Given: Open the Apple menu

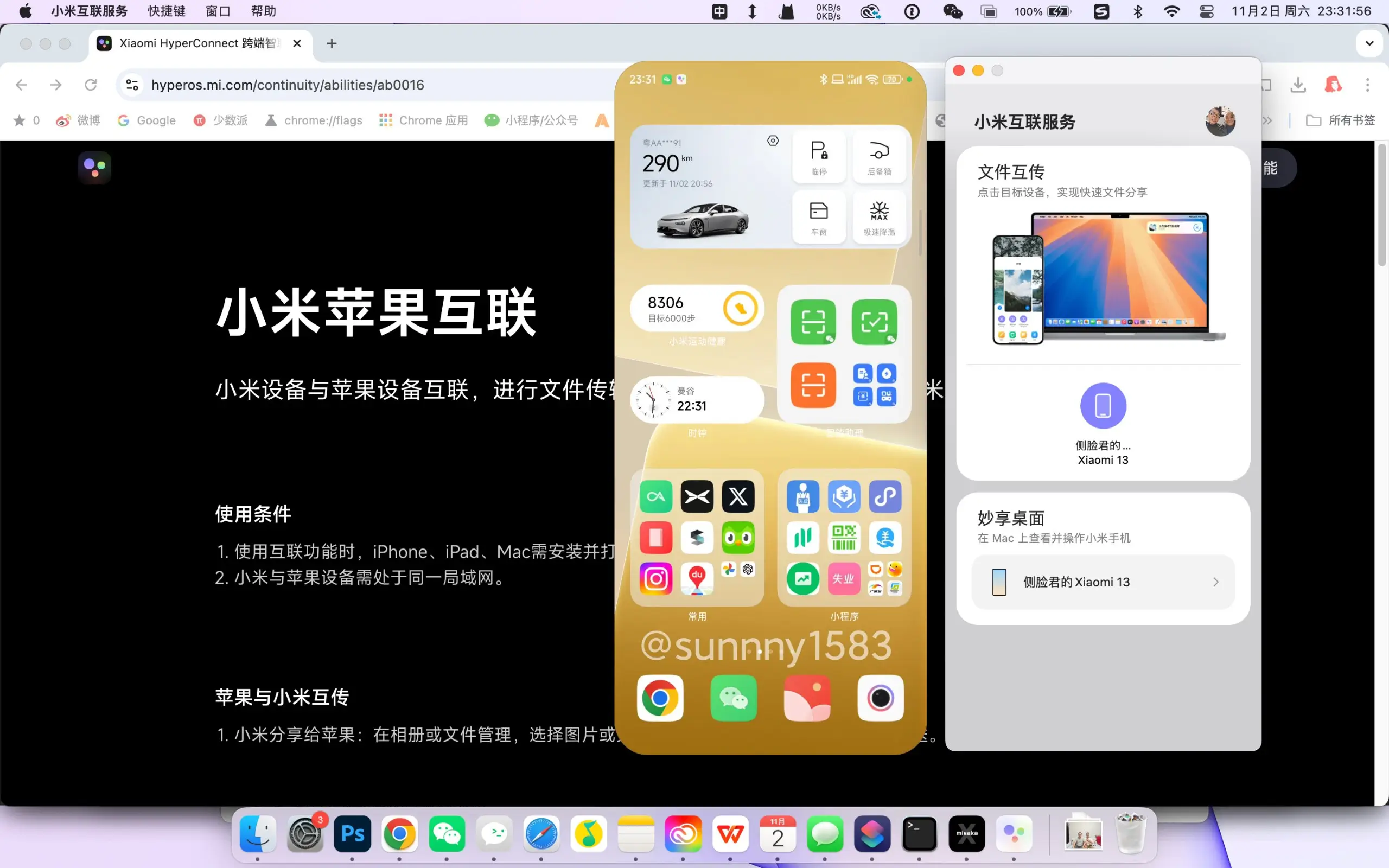Looking at the screenshot, I should [x=26, y=11].
